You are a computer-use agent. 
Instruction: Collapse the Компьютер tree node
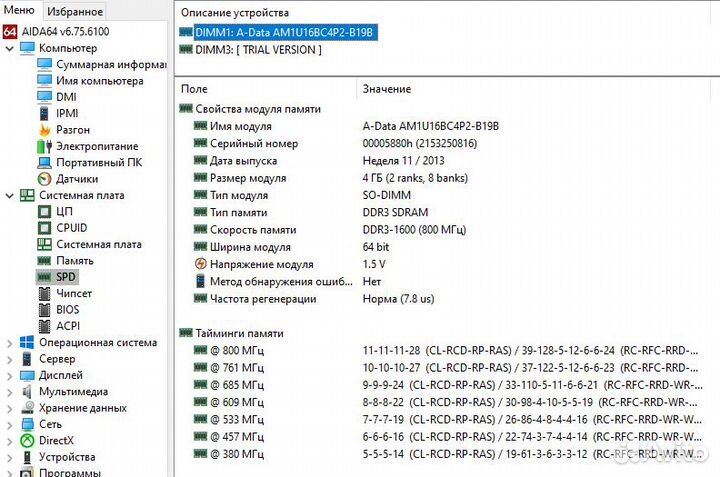(9, 48)
